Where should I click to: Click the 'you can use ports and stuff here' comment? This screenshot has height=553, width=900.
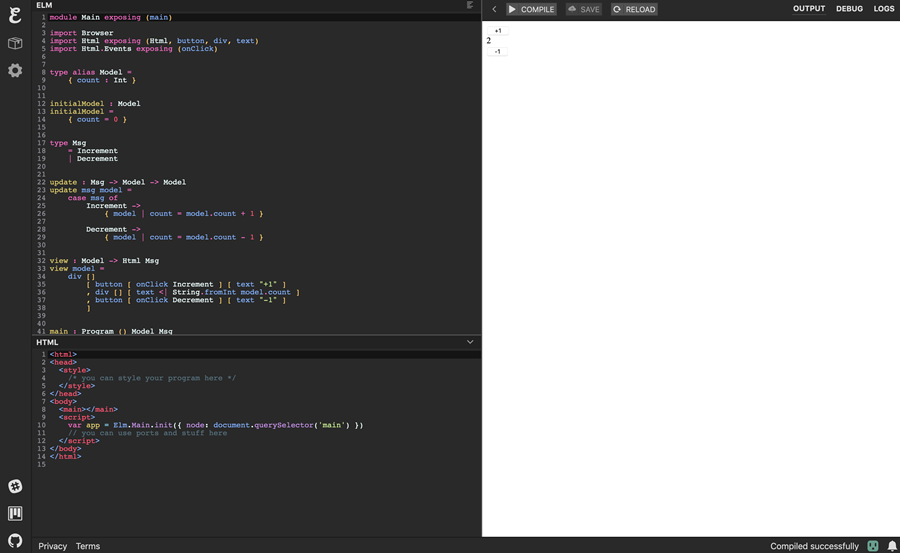click(x=148, y=433)
